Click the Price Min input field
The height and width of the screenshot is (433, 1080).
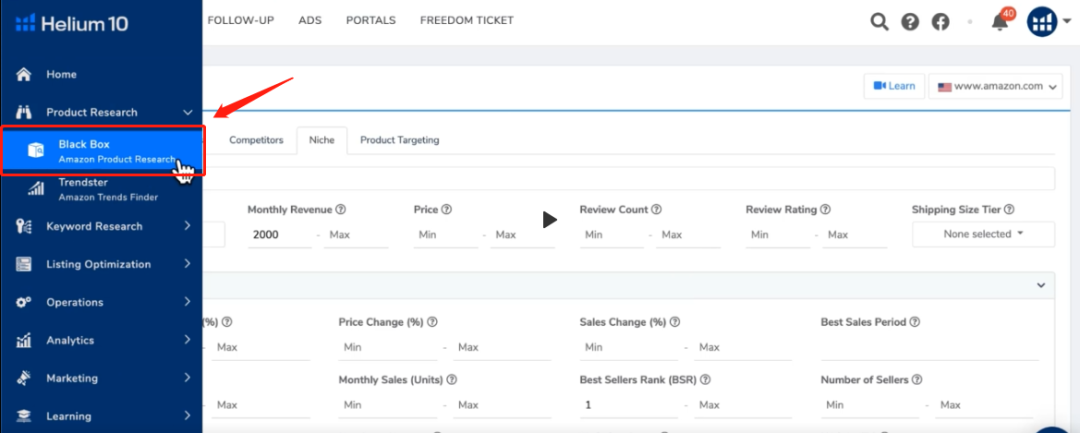(445, 235)
